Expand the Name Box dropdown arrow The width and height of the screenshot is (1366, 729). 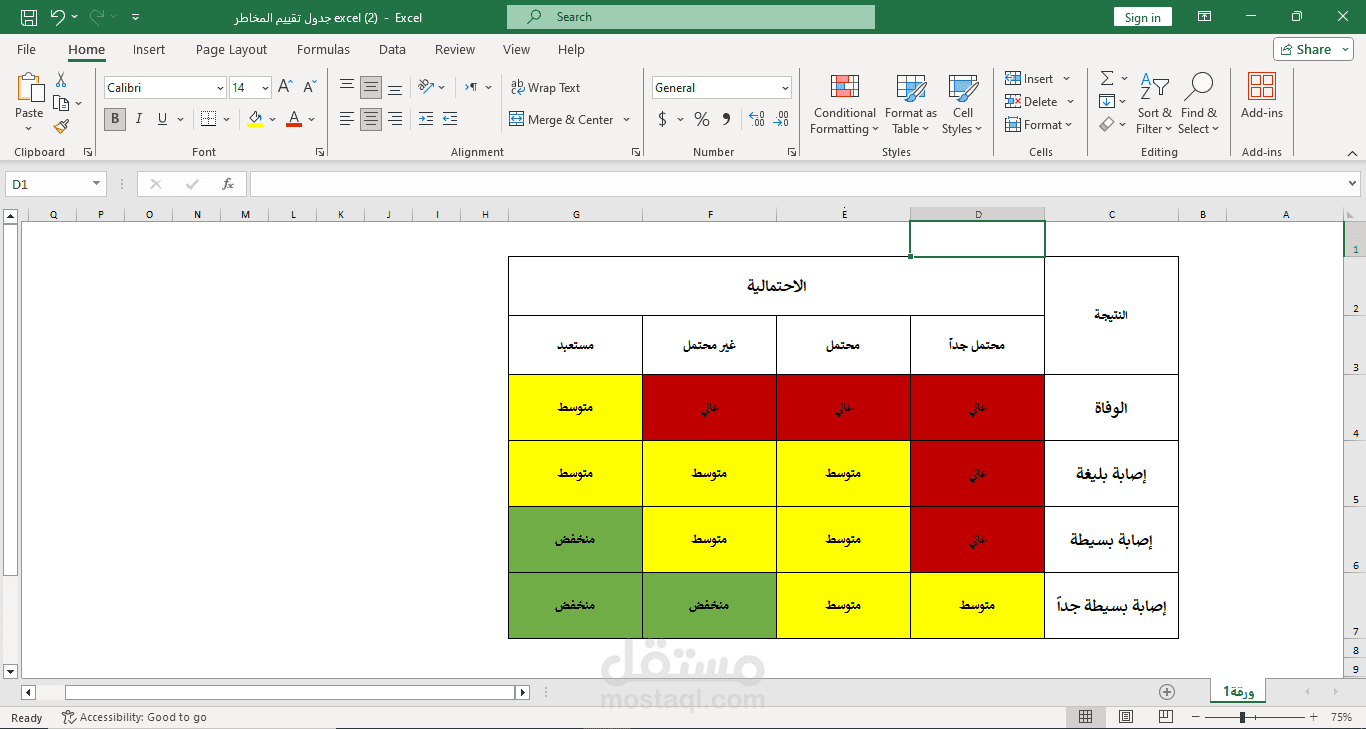coord(97,184)
